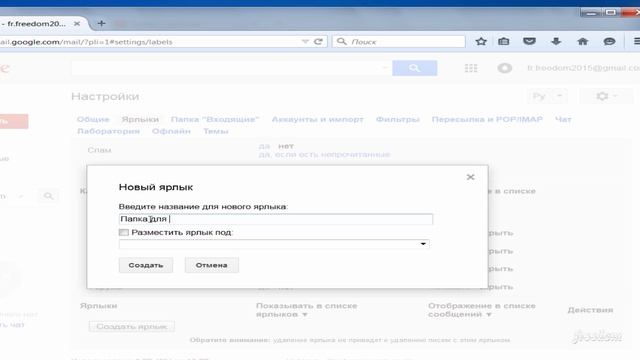Click the account email fr.freedom2015@gmail
Viewport: 640px width, 360px height.
[x=583, y=68]
